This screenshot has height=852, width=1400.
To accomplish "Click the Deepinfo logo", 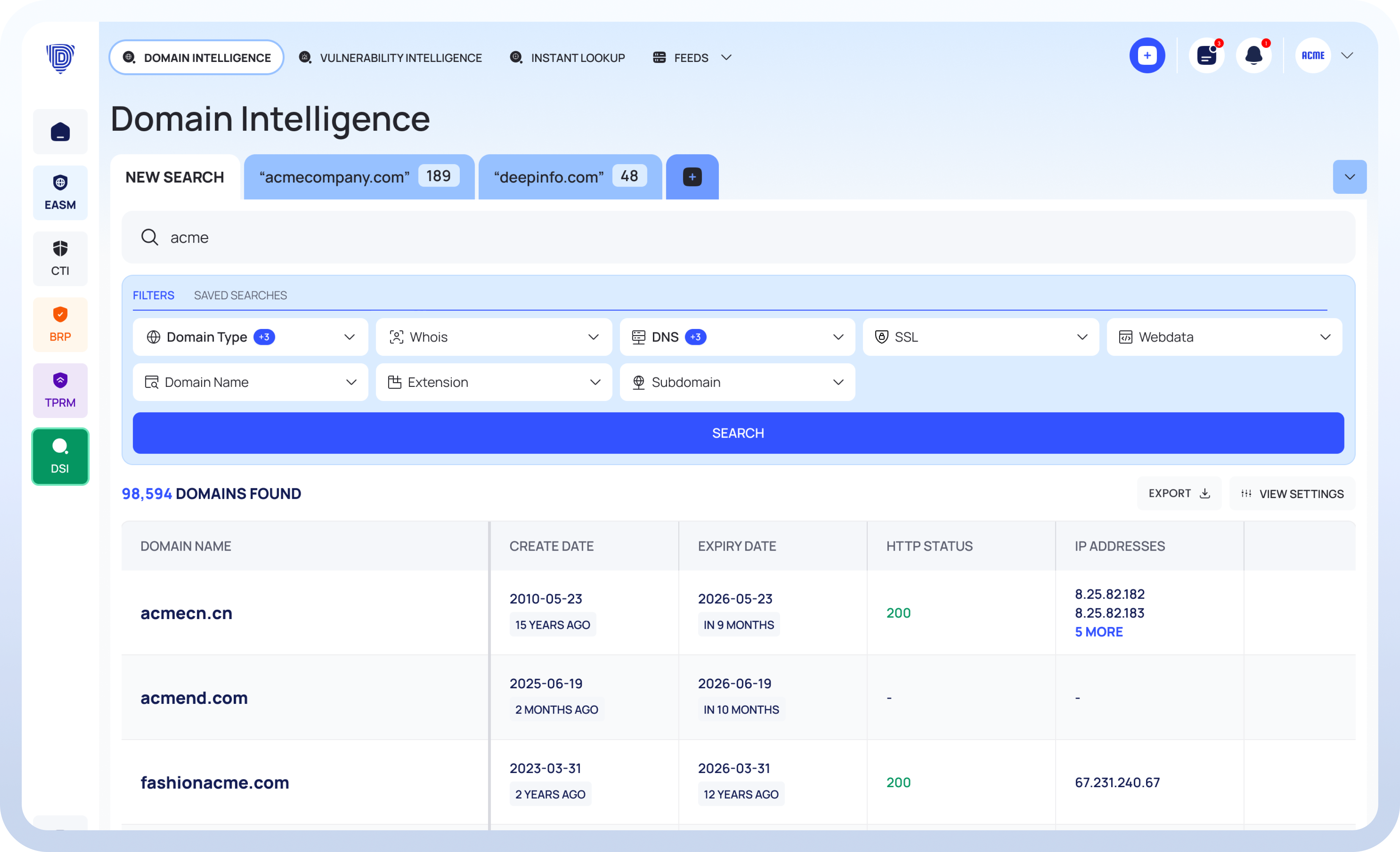I will [60, 58].
